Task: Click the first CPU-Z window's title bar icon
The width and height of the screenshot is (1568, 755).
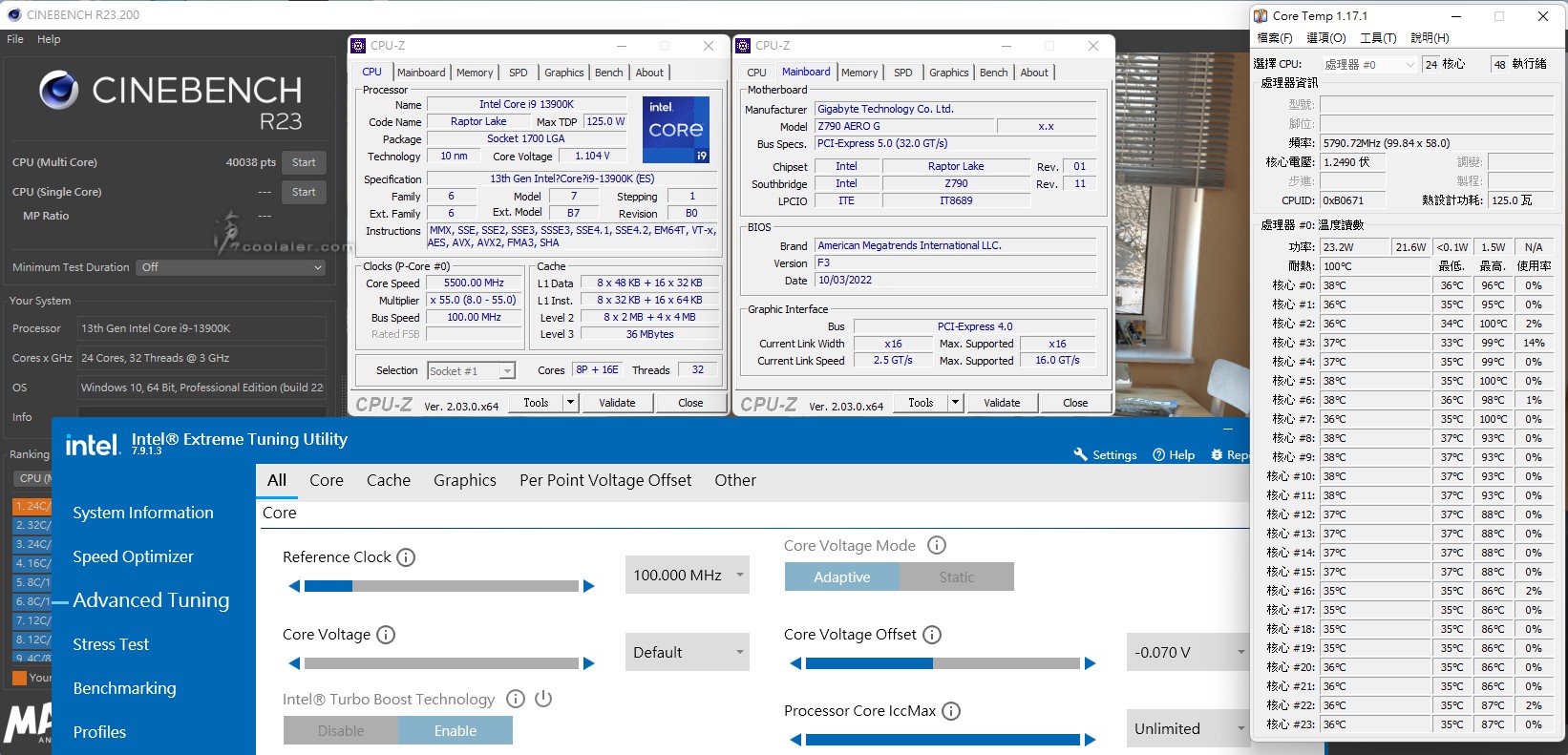Action: coord(358,46)
